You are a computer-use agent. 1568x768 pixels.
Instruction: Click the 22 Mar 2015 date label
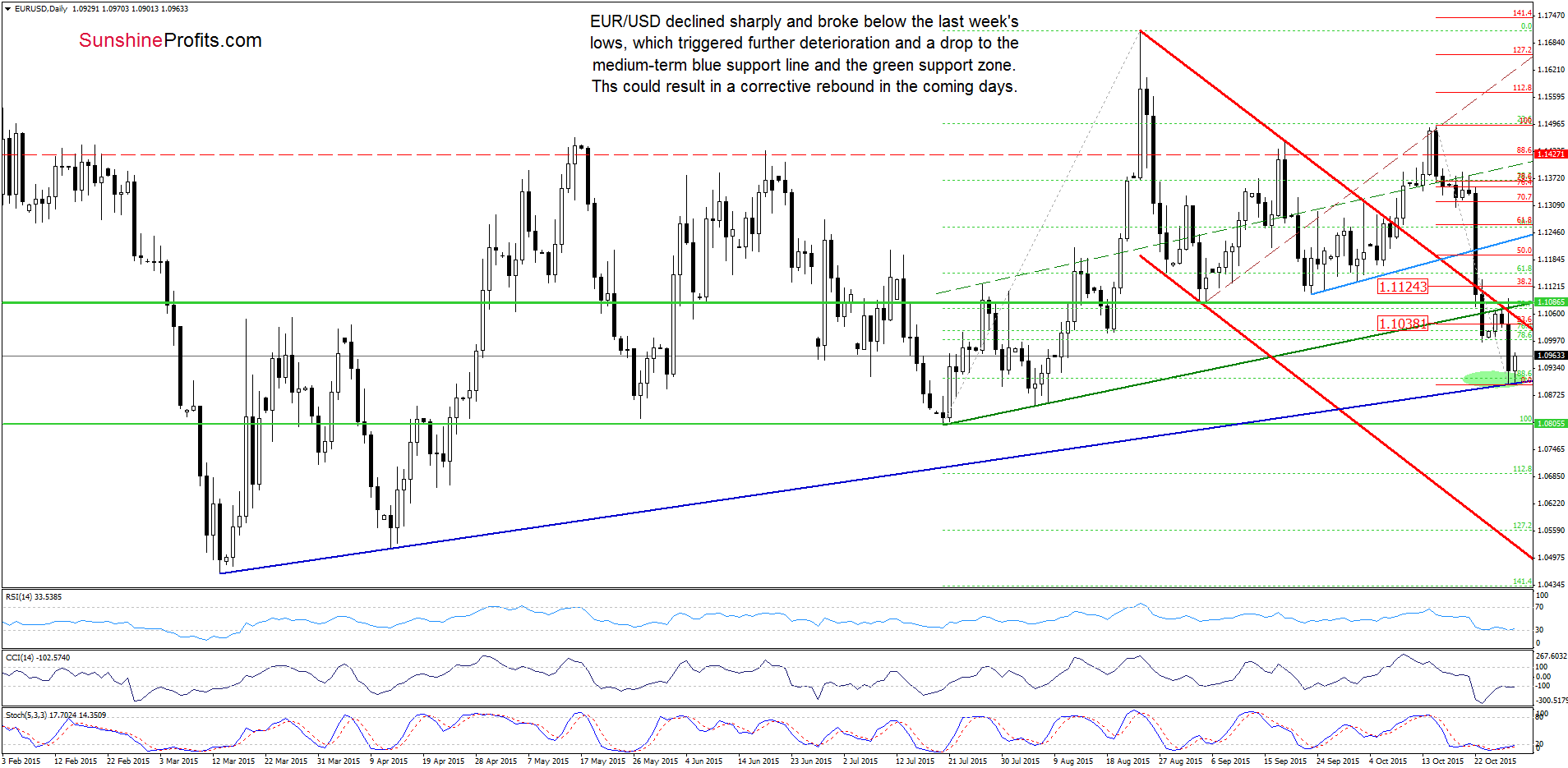(x=286, y=761)
